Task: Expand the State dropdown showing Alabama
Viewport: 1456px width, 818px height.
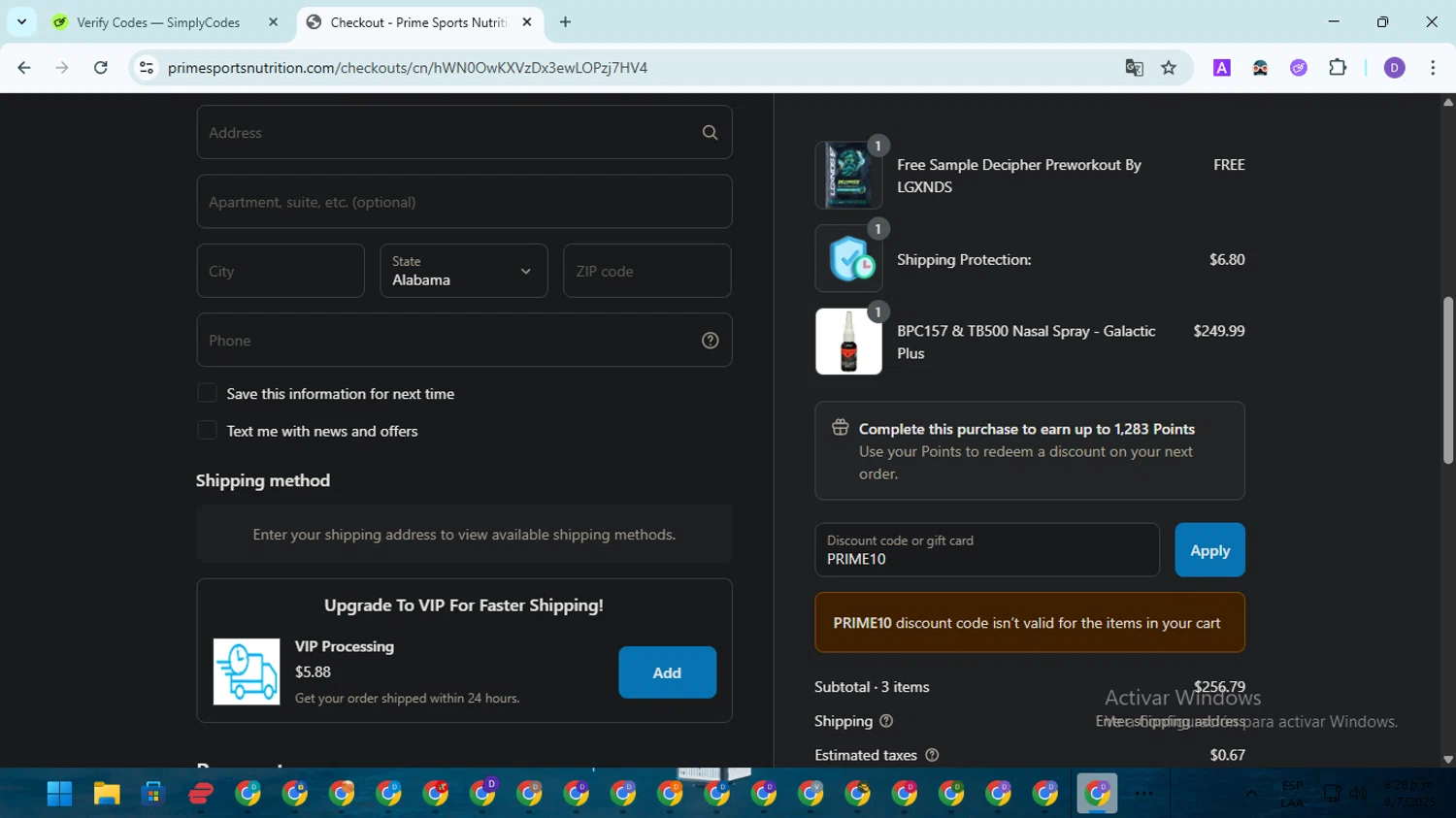Action: click(x=464, y=271)
